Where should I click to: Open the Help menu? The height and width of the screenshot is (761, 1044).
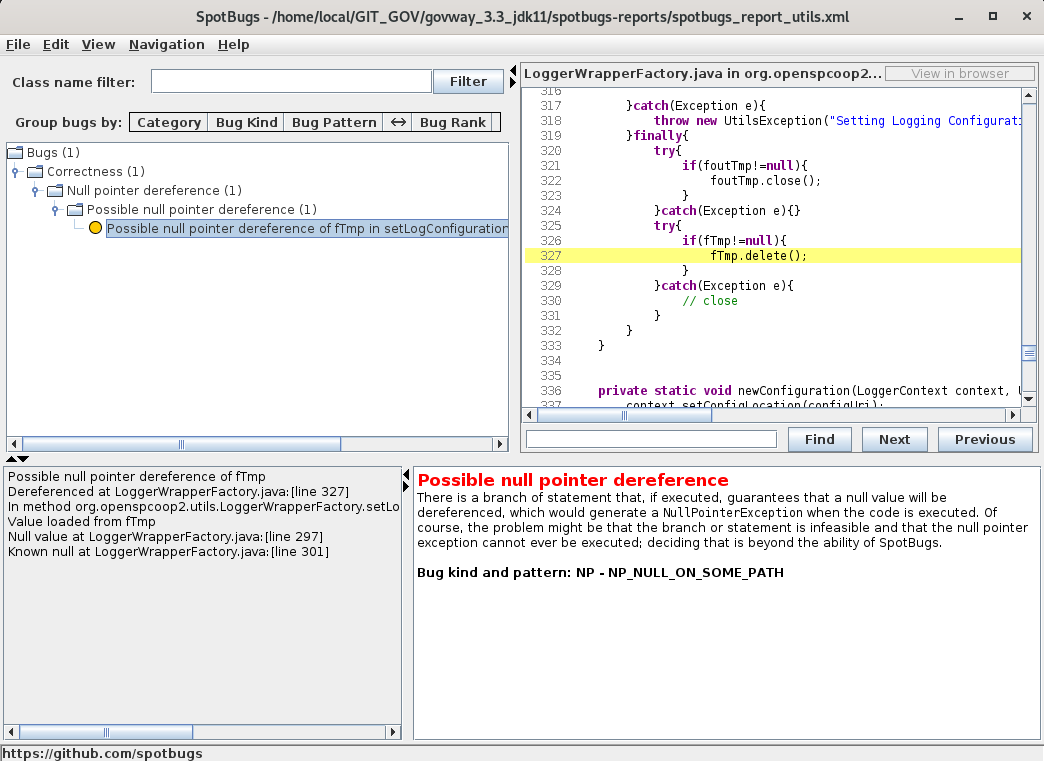tap(233, 45)
